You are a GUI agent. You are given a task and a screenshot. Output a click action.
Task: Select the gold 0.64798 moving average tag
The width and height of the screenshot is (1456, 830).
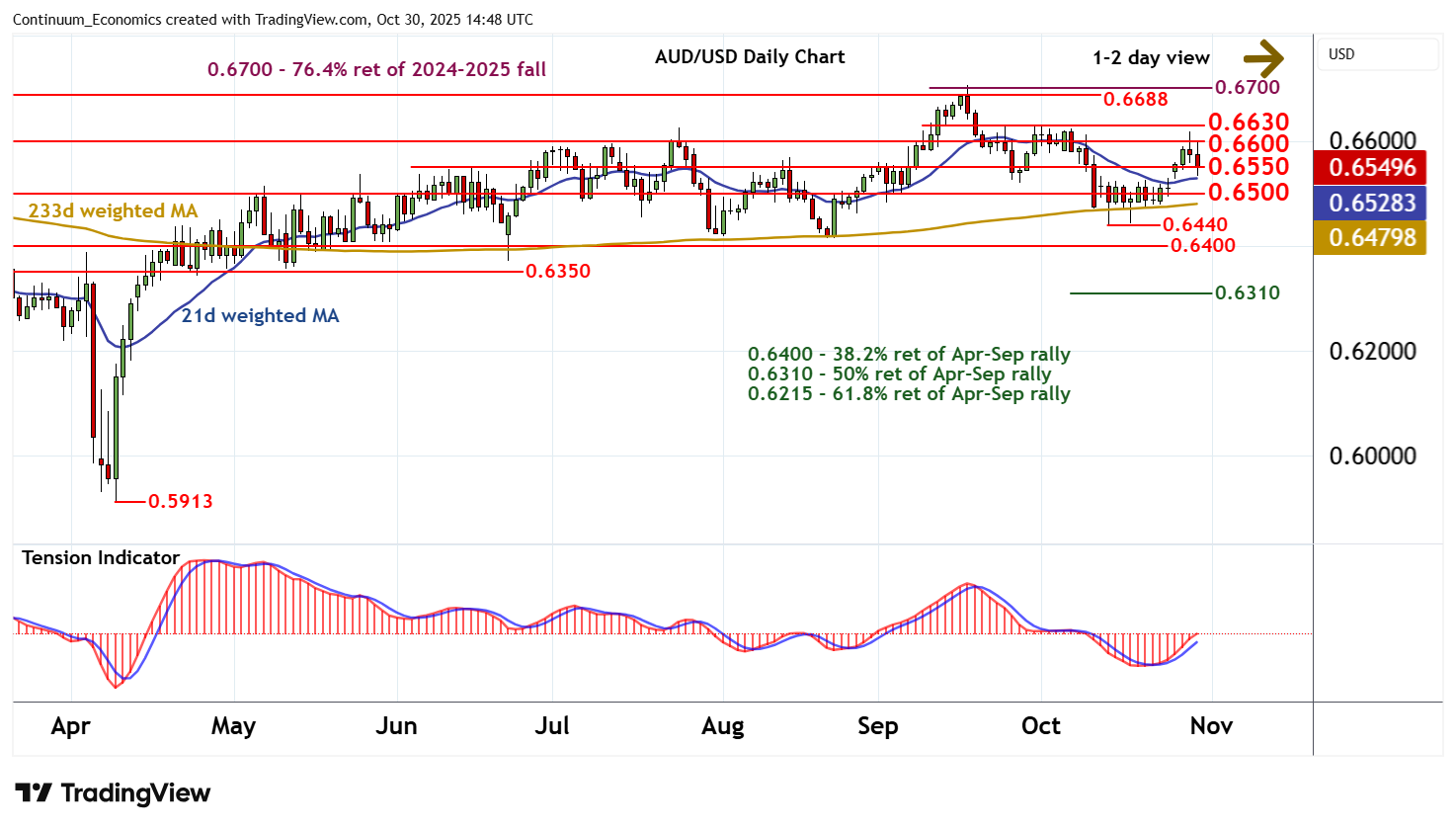(x=1371, y=238)
